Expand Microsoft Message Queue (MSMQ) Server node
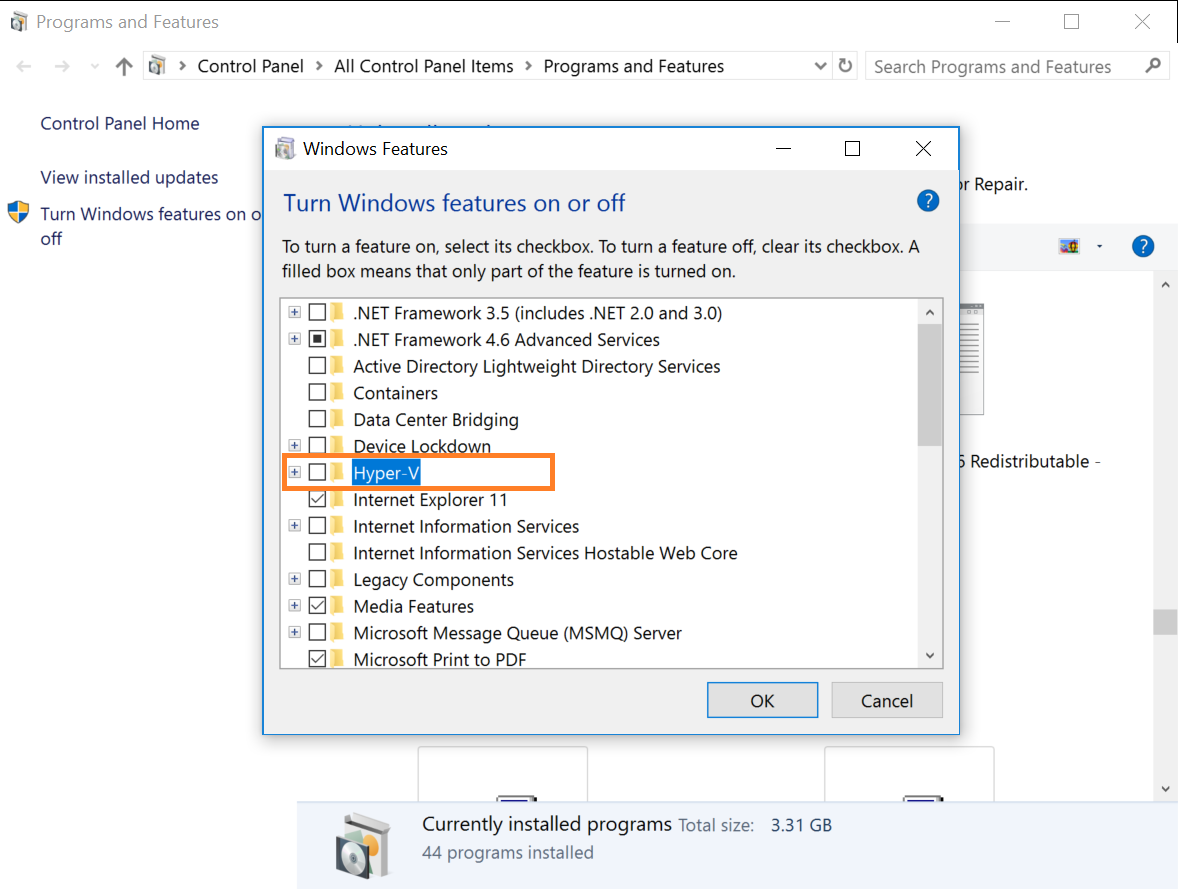The height and width of the screenshot is (889, 1178). coord(294,633)
